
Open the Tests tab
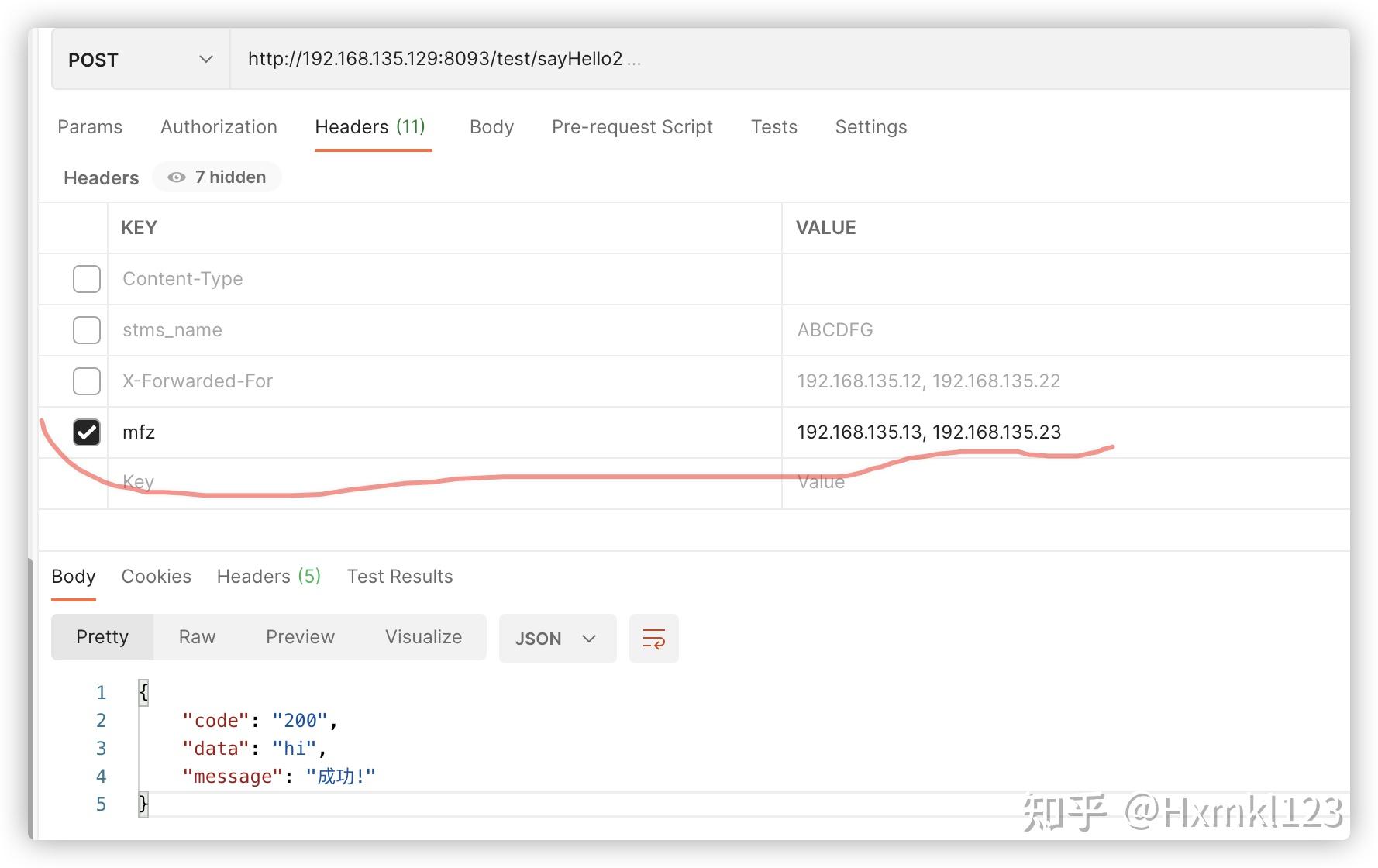coord(773,126)
